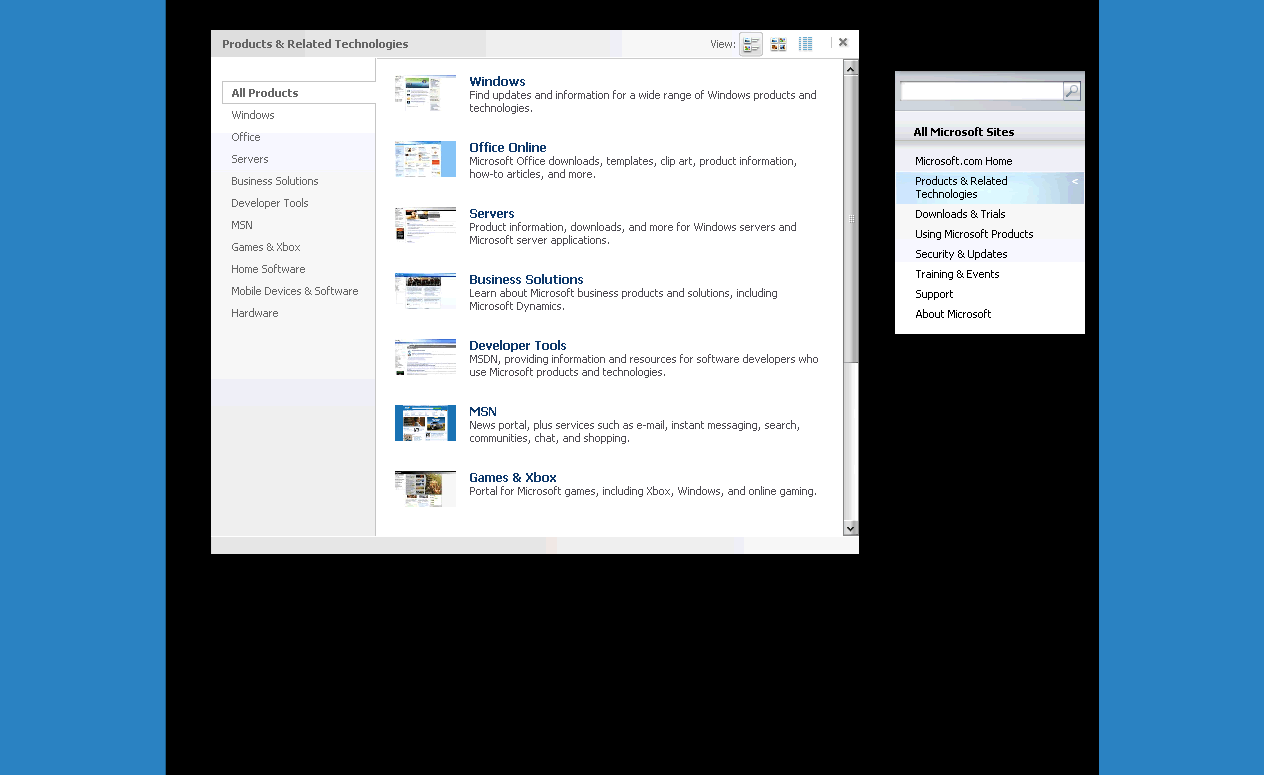Screen dimensions: 1264x775
Task: Click the Games & Xbox thumbnail
Action: tap(425, 489)
